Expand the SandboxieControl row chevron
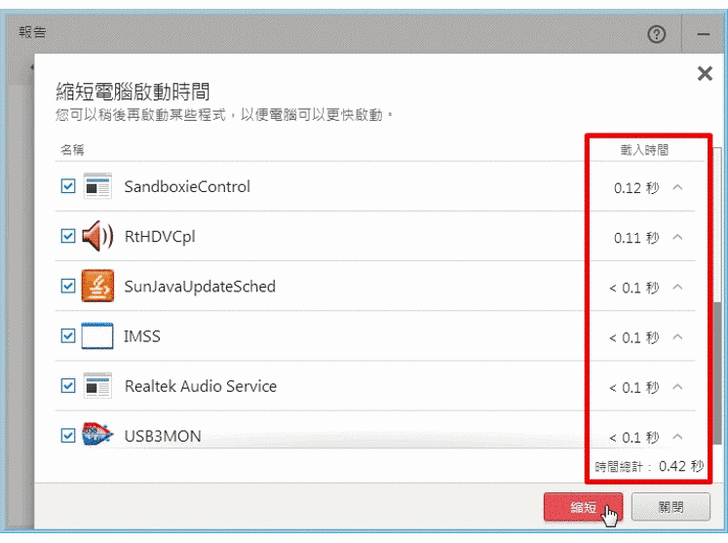Viewport: 728px width, 543px height. 678,187
